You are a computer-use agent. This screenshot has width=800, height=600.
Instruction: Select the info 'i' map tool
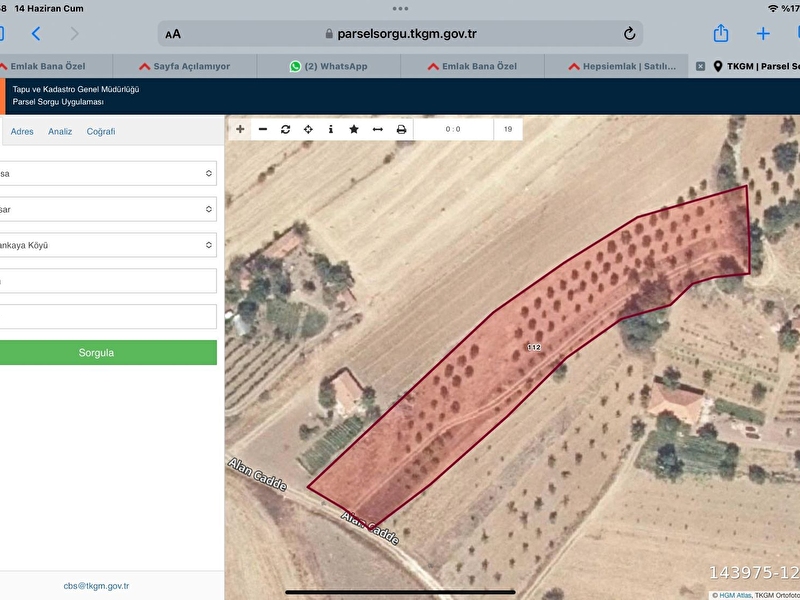331,129
